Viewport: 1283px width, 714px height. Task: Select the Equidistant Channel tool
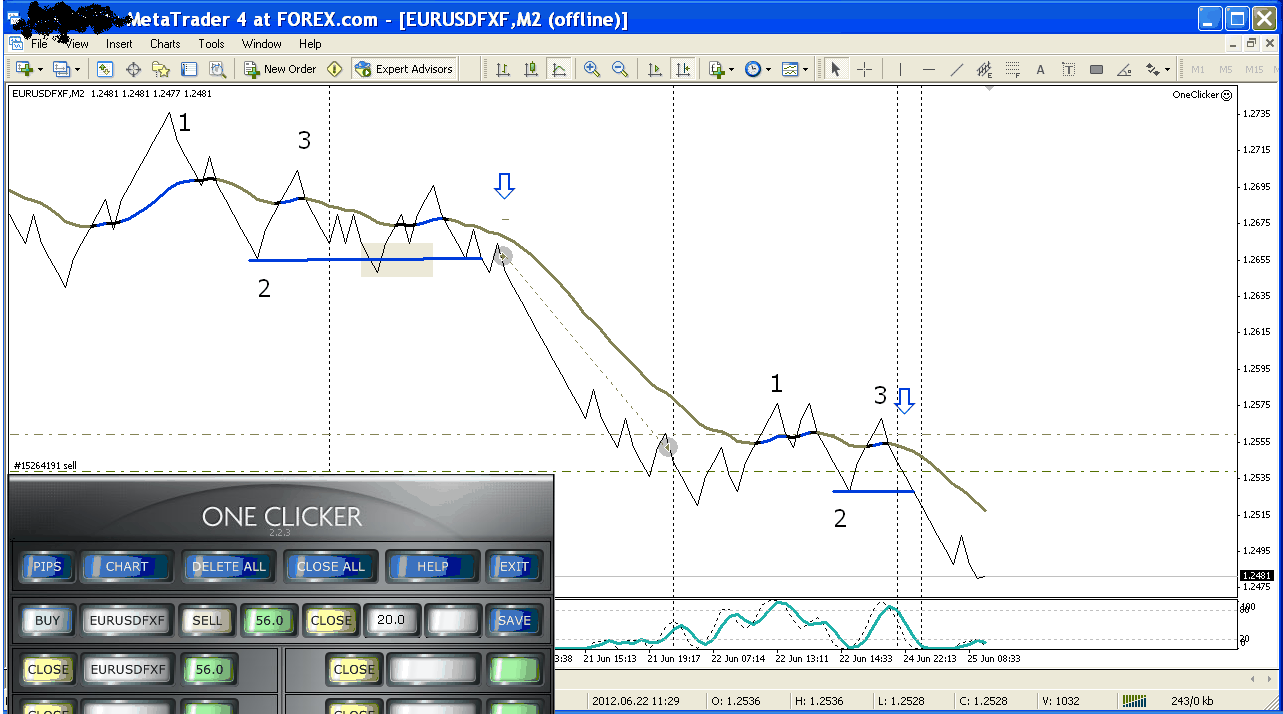[984, 69]
